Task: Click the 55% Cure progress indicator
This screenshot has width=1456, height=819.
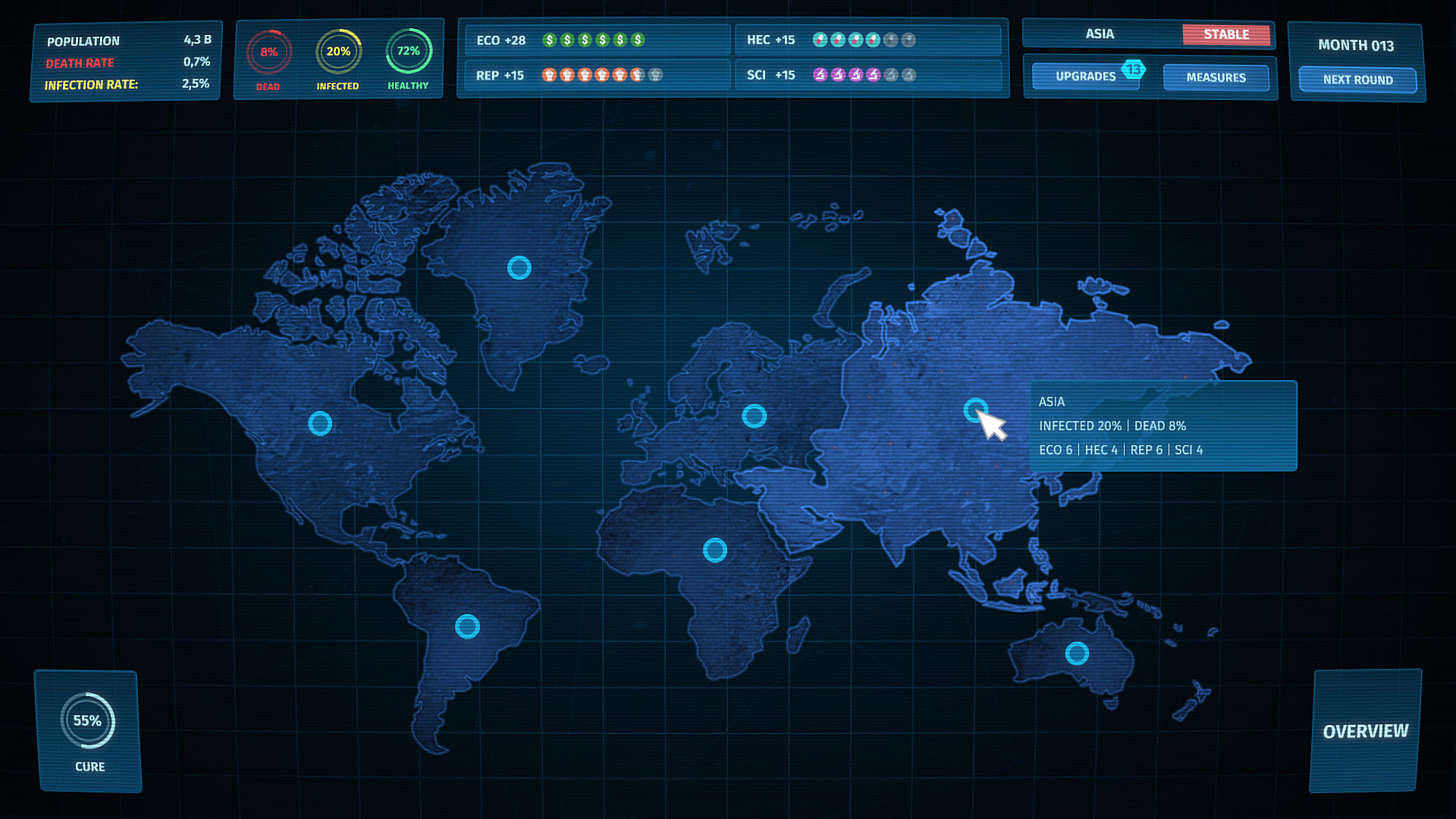Action: (88, 721)
